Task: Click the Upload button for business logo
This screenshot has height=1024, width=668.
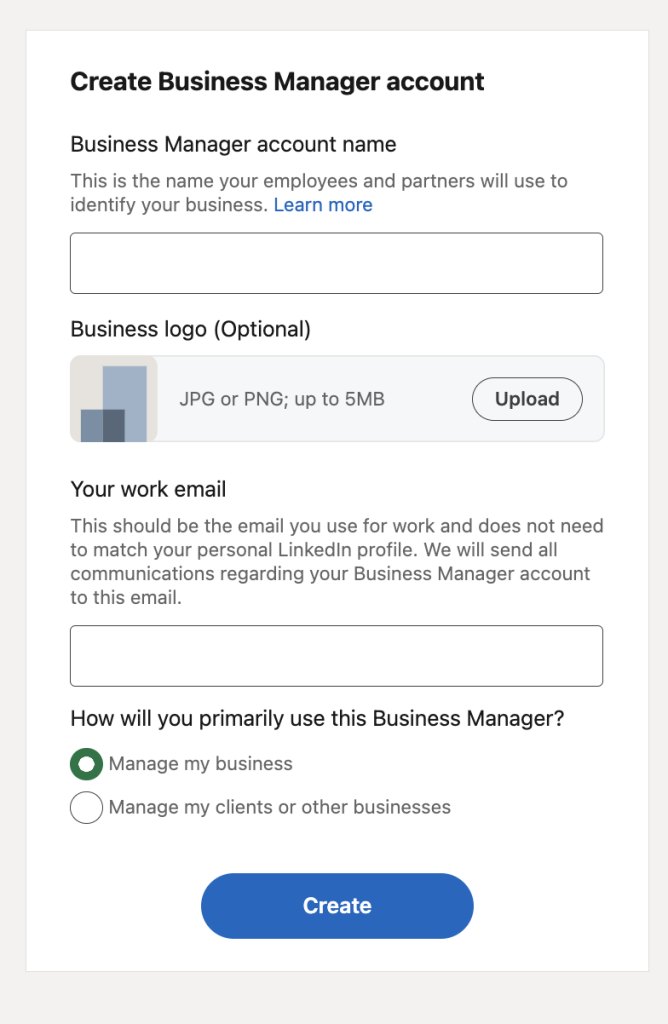Action: pyautogui.click(x=527, y=398)
